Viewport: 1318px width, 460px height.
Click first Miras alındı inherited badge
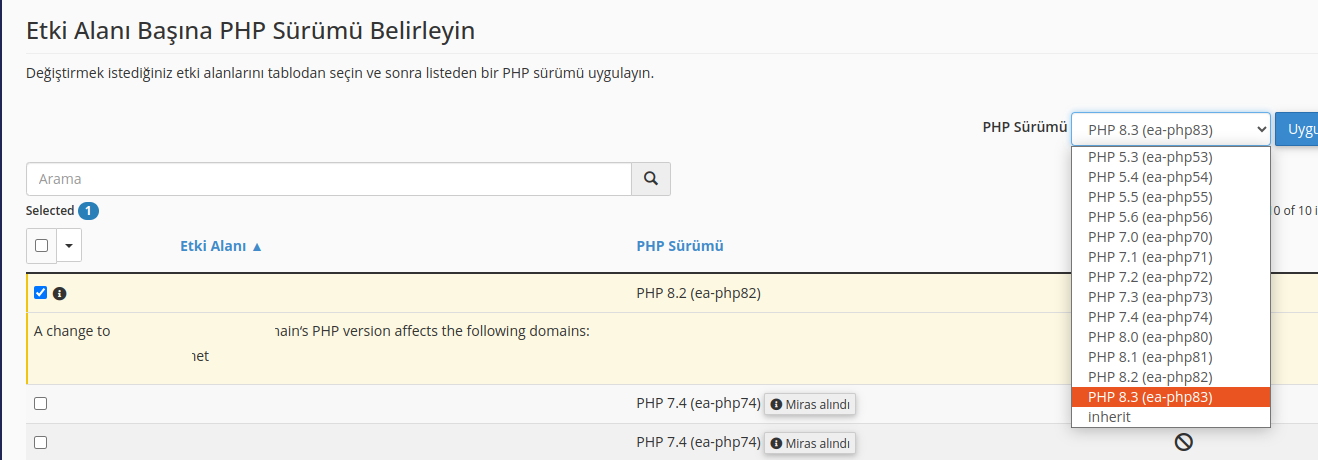810,404
